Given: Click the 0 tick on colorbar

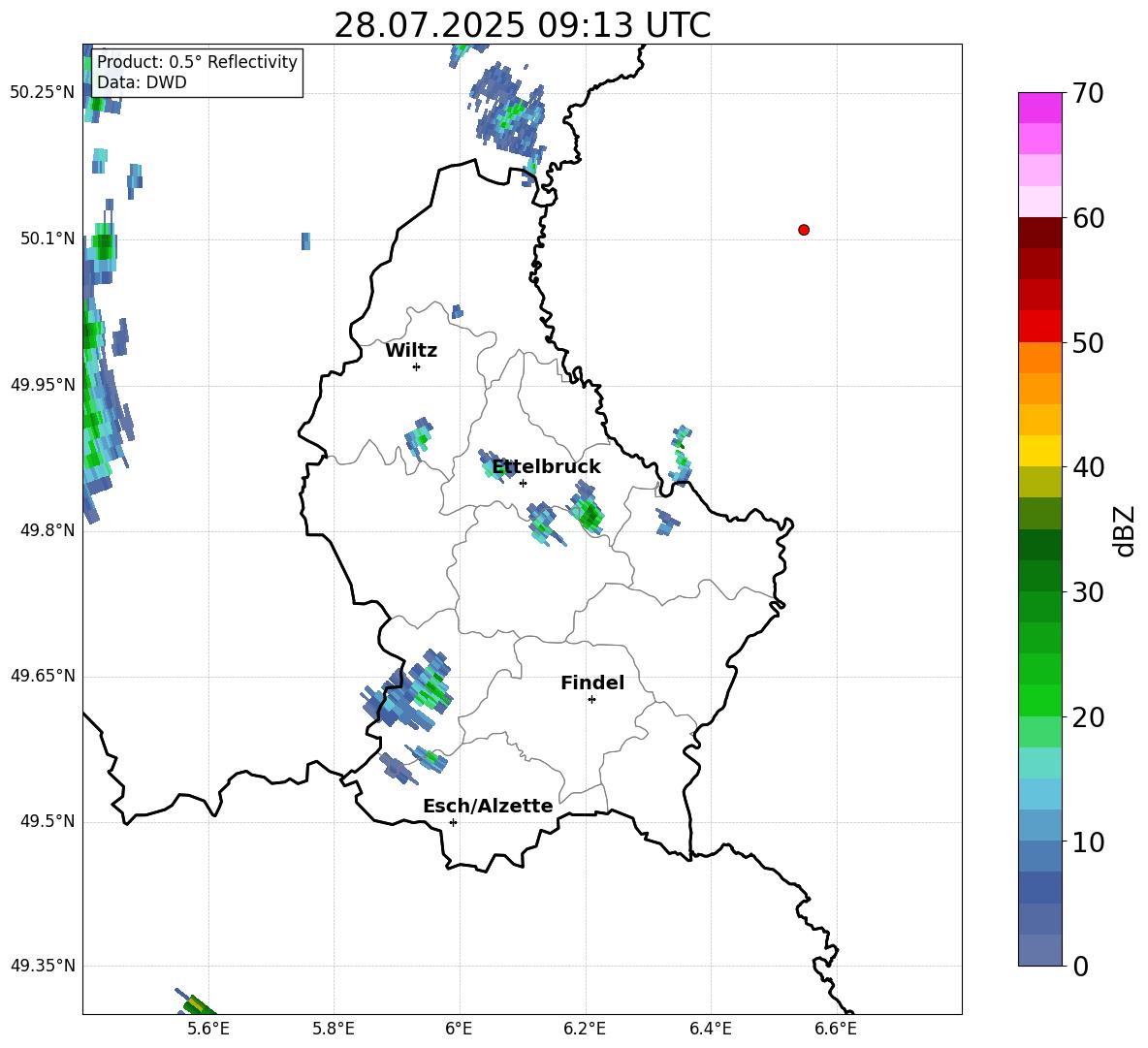Looking at the screenshot, I should tap(1081, 966).
